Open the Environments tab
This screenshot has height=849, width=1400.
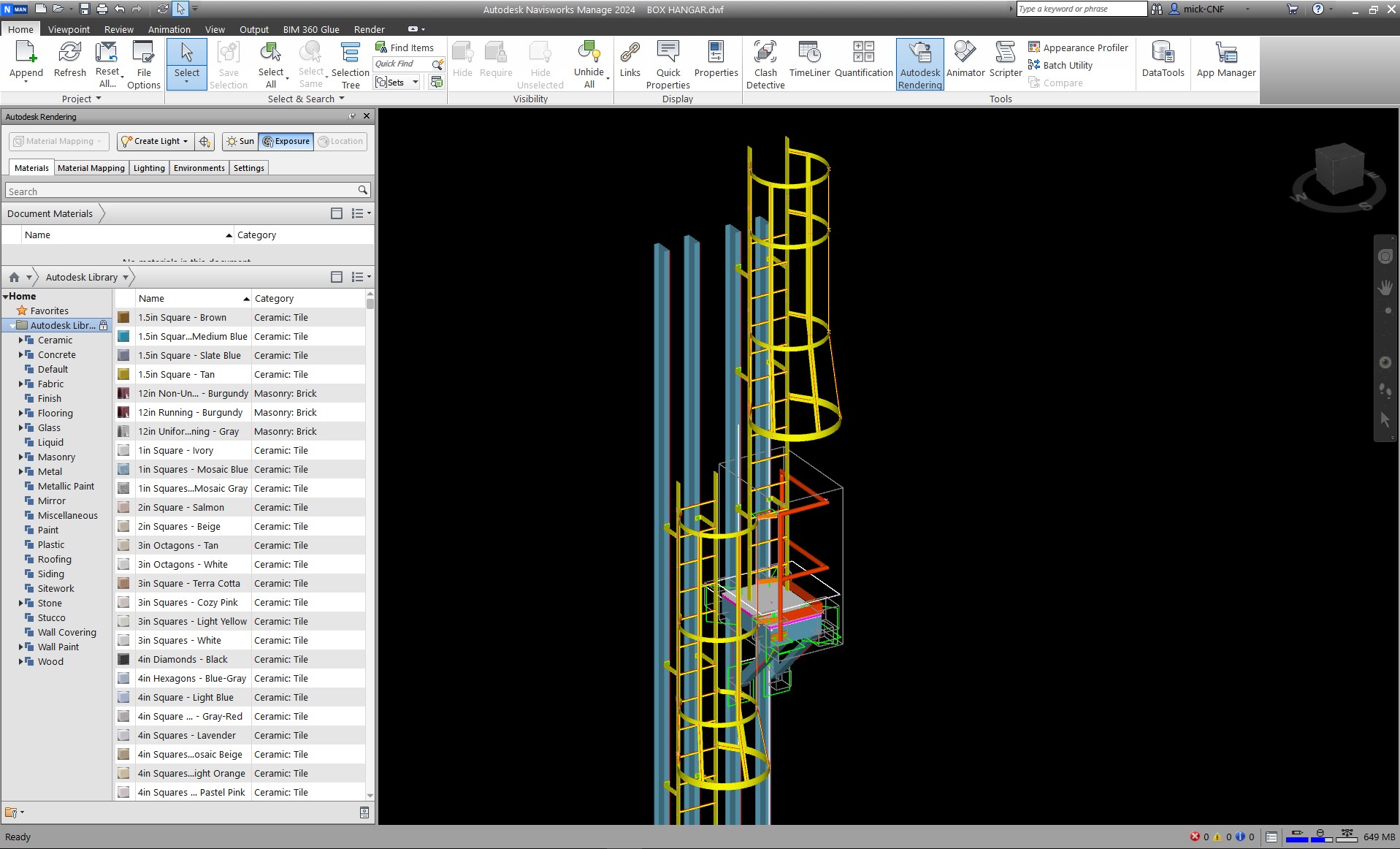click(199, 168)
